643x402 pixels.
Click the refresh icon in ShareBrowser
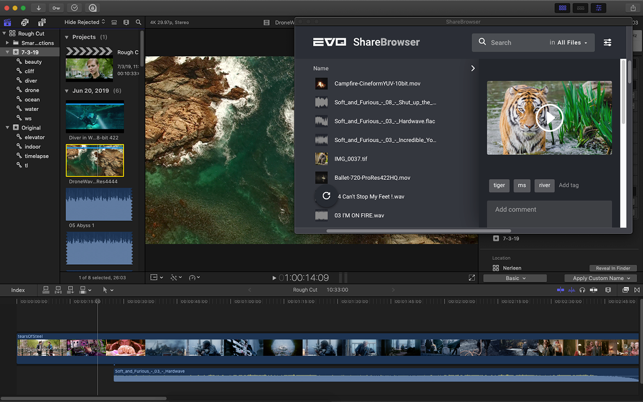(326, 196)
